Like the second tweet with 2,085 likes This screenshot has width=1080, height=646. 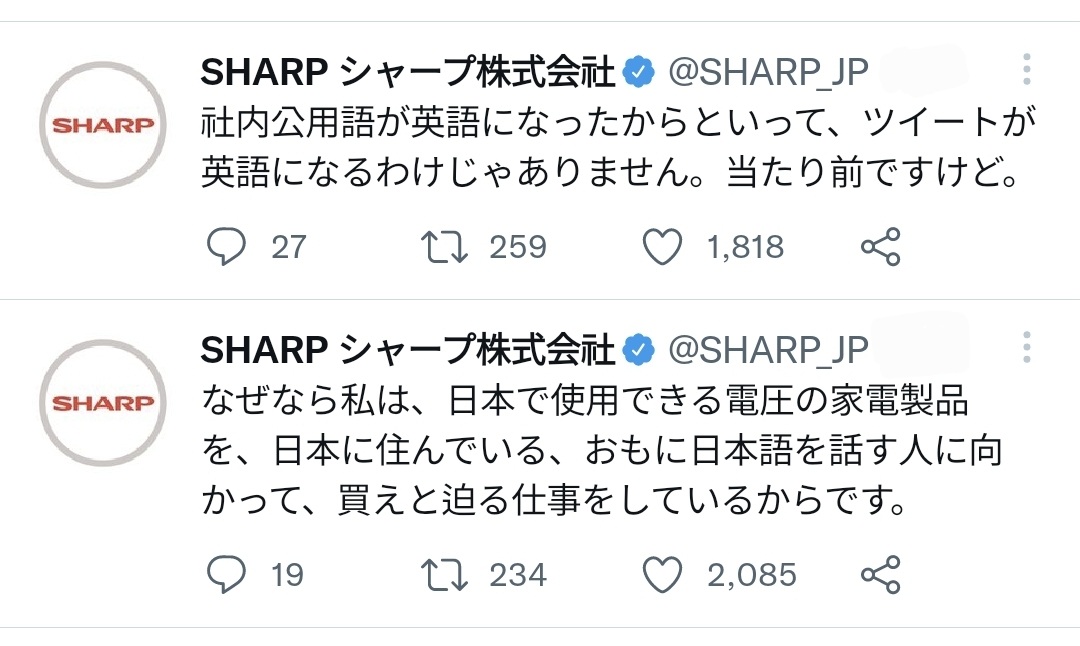(662, 574)
